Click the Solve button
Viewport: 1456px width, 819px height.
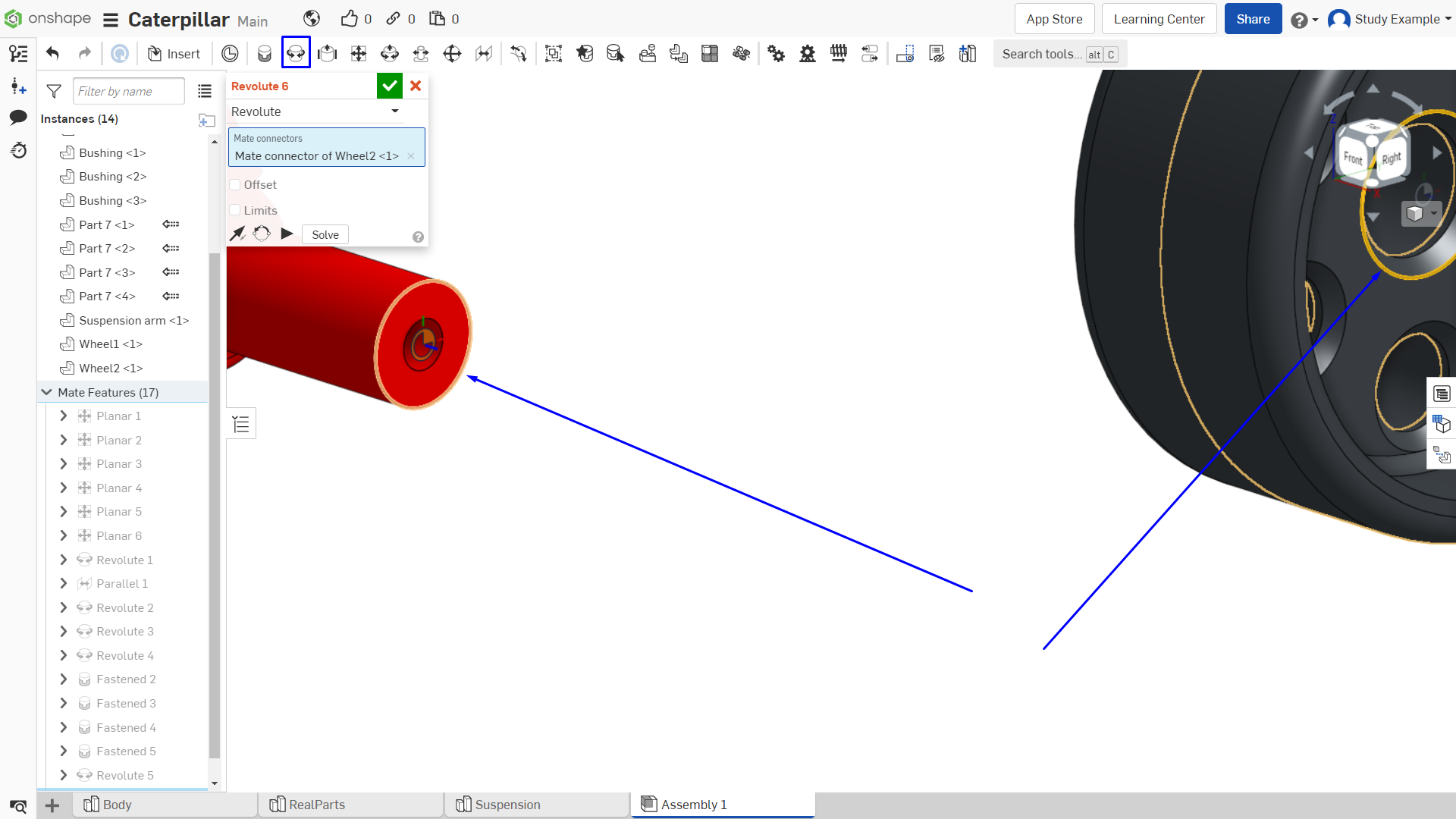pyautogui.click(x=325, y=234)
